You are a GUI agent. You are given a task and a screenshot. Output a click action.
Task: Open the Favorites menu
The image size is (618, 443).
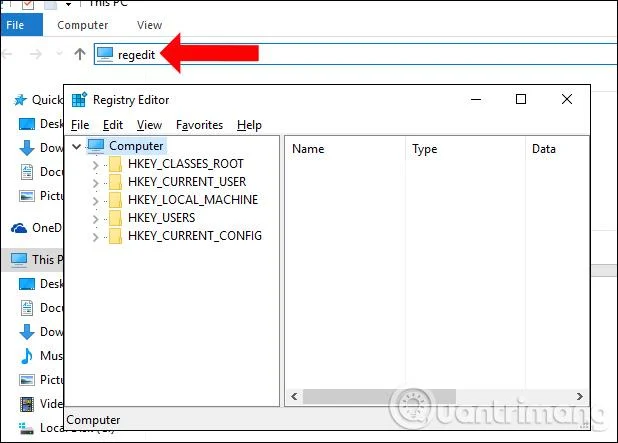pyautogui.click(x=199, y=125)
